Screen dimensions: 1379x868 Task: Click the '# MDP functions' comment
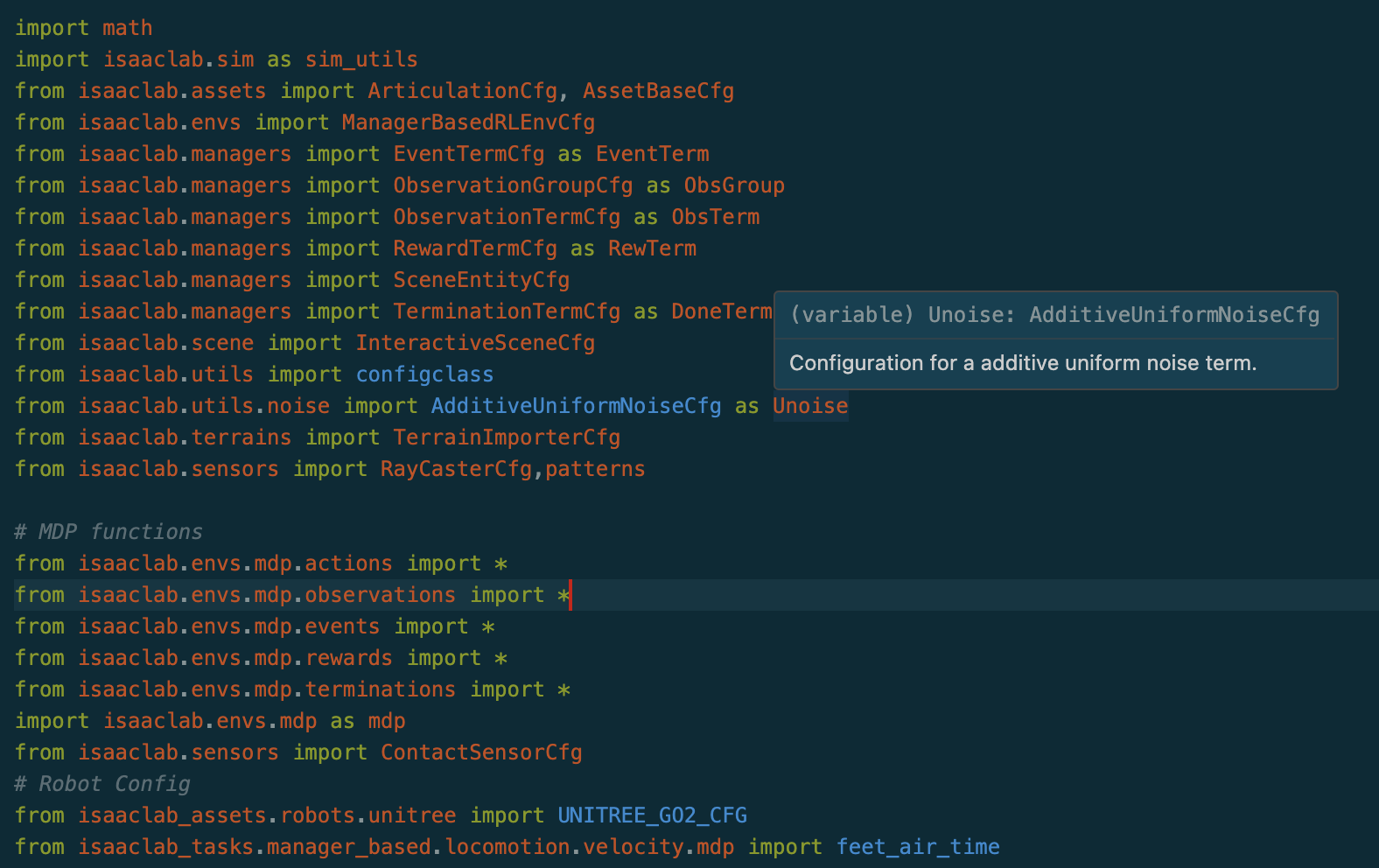[x=108, y=532]
